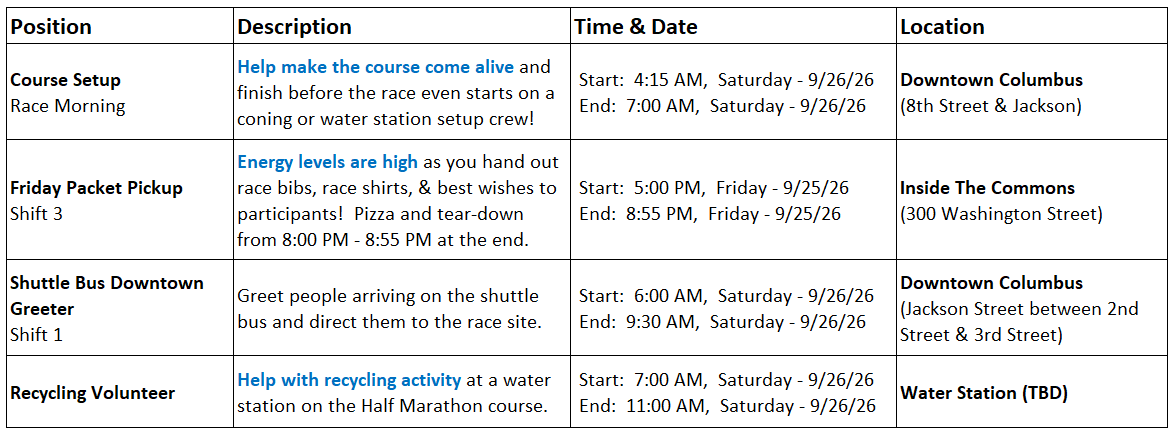Select the Position column header
This screenshot has height=432, width=1171.
click(52, 27)
